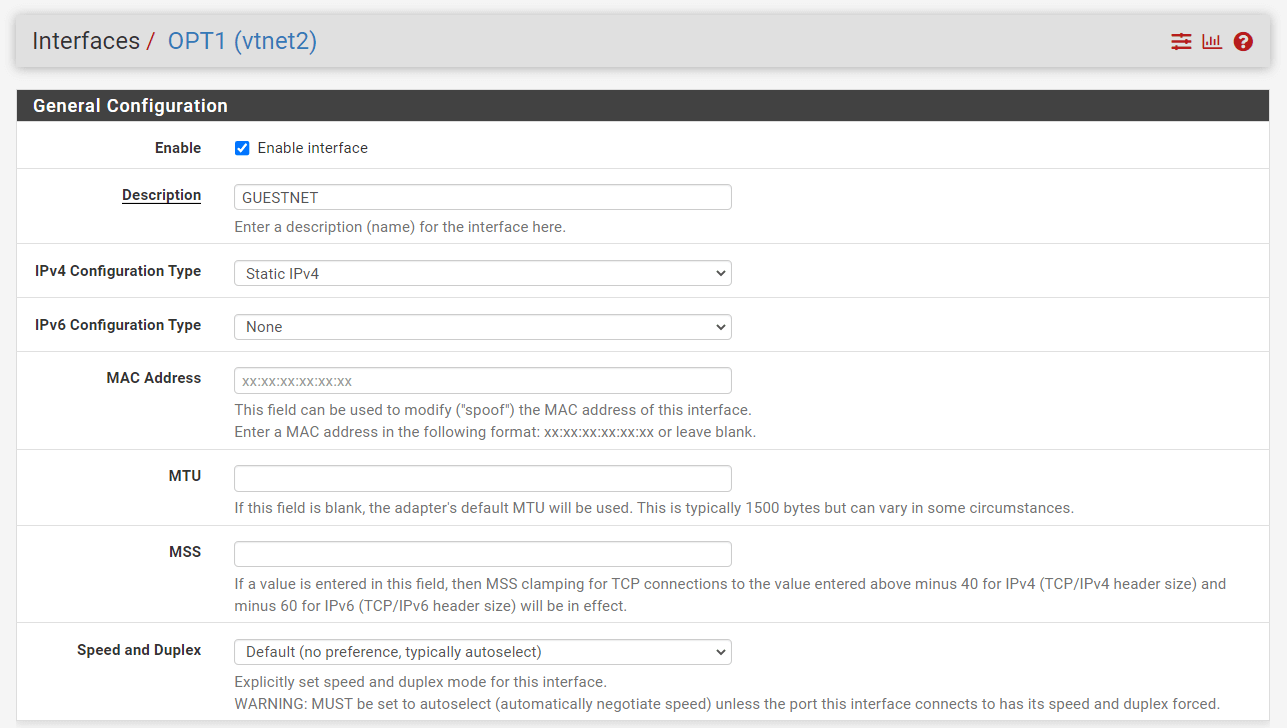Focus the MTU input field

(483, 478)
